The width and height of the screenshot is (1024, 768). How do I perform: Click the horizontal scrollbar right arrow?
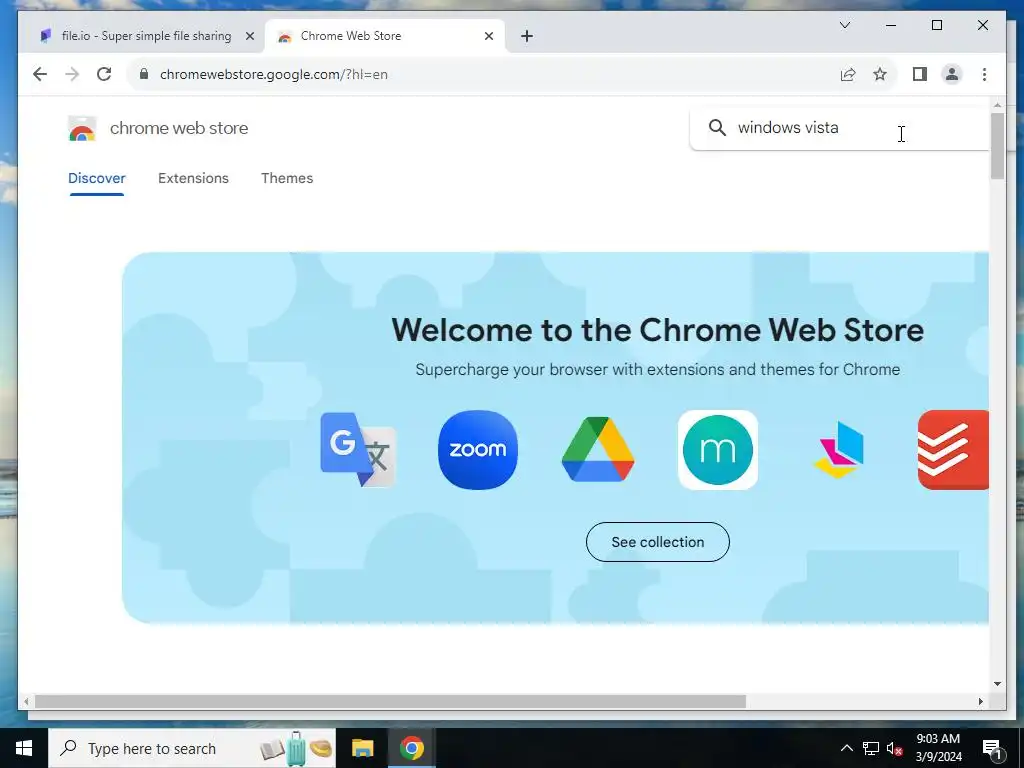coord(980,701)
